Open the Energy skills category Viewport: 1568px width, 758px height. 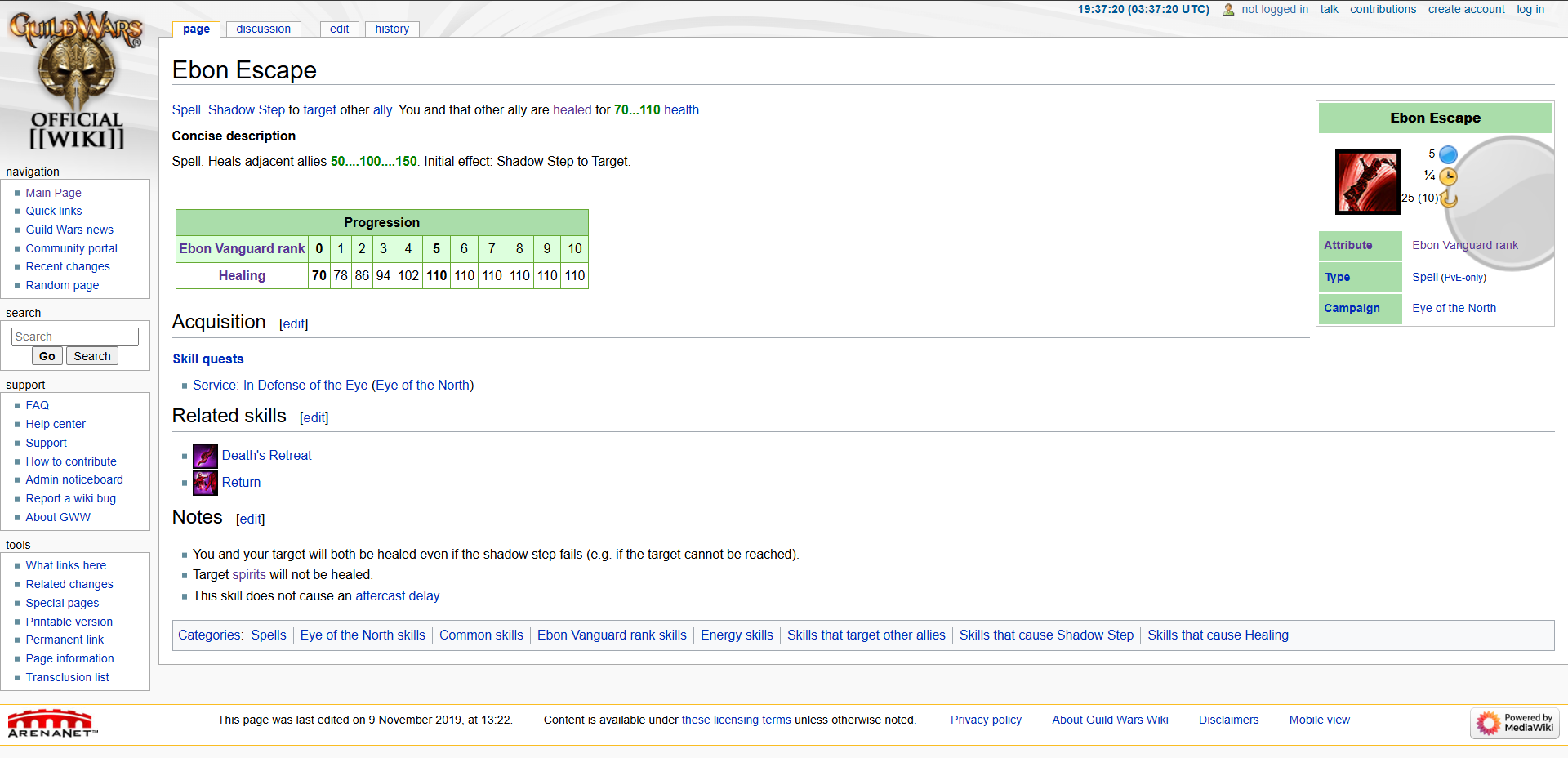(737, 635)
